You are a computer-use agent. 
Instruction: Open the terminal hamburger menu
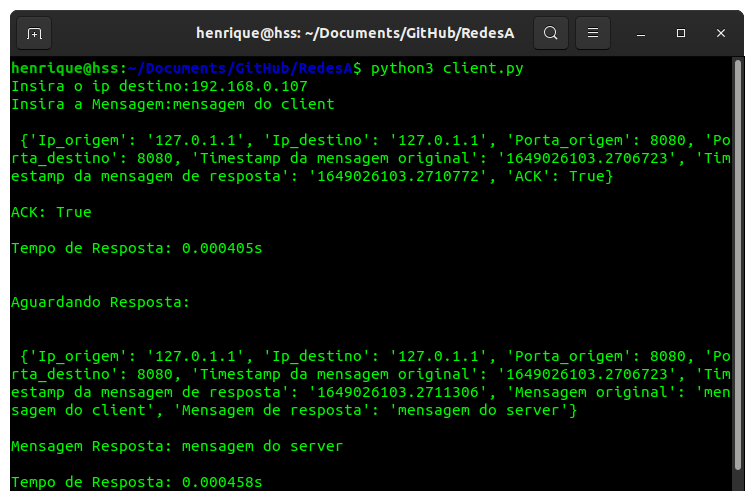[593, 33]
